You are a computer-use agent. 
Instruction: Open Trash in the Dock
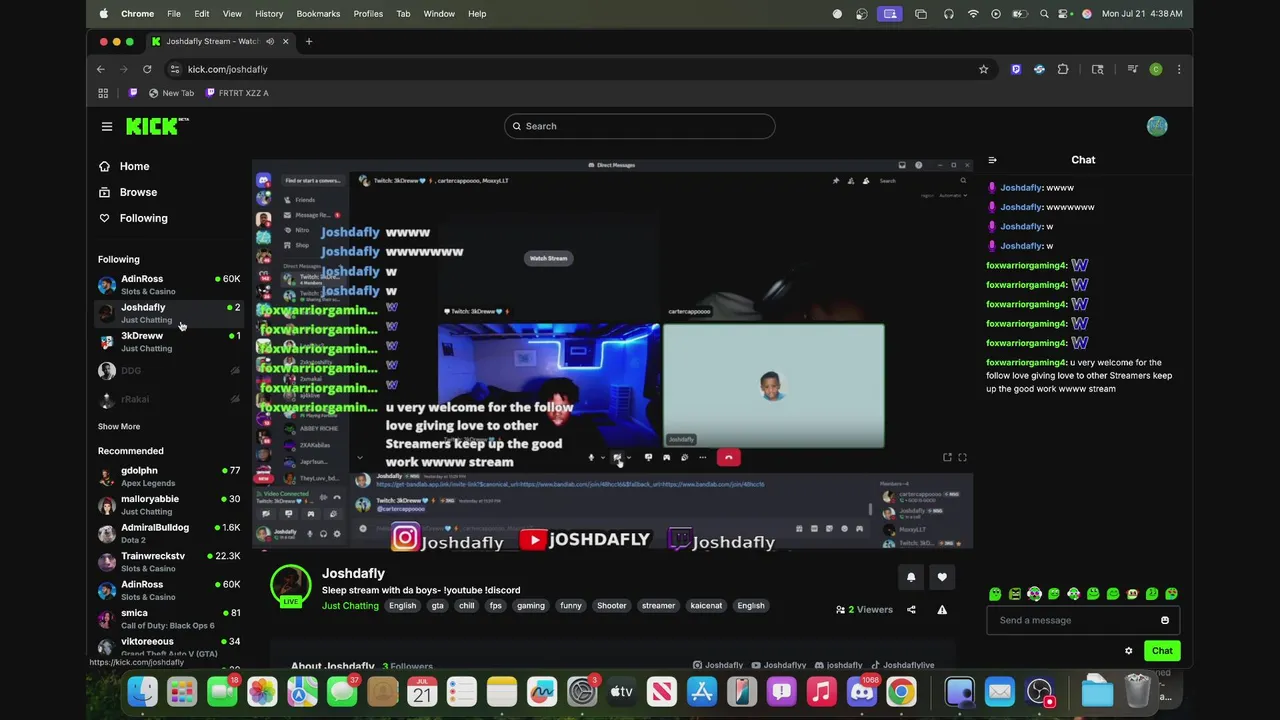(1137, 691)
